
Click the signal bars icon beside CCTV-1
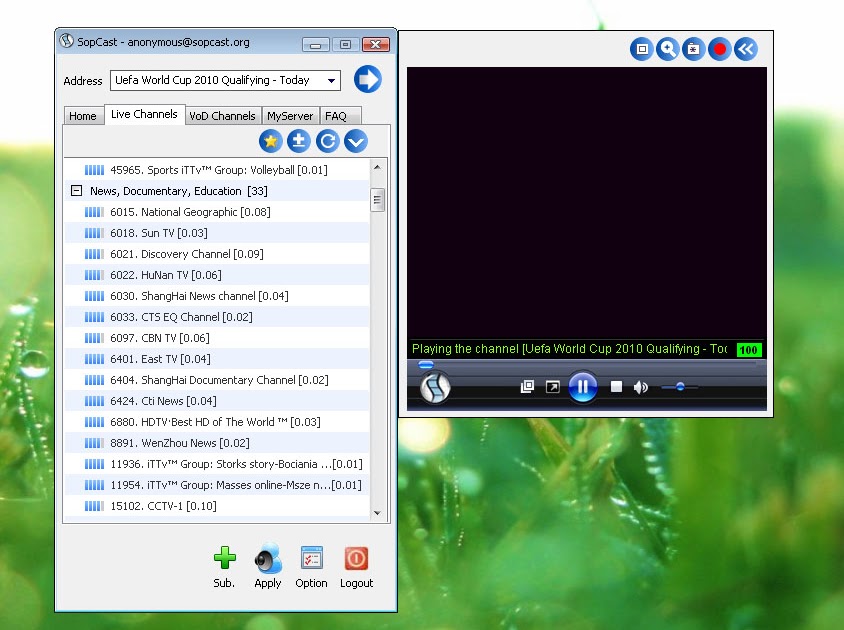click(94, 506)
